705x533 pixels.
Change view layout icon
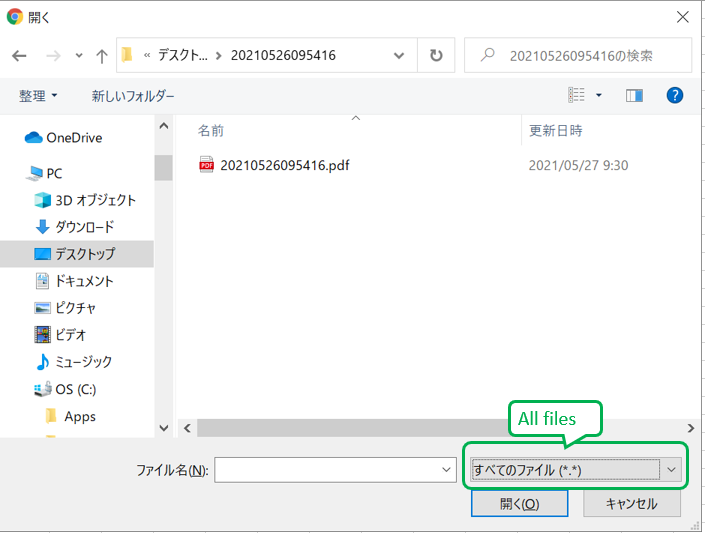[x=576, y=95]
